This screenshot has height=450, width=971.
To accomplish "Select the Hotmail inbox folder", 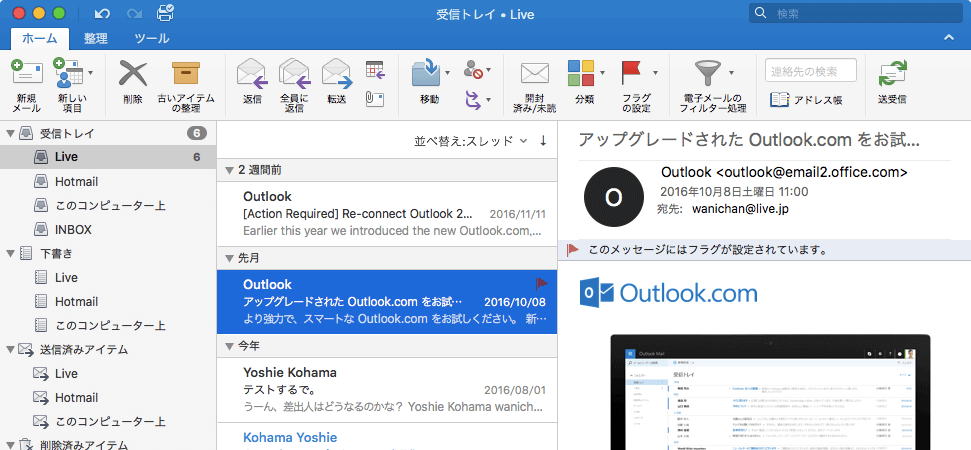I will click(x=108, y=181).
